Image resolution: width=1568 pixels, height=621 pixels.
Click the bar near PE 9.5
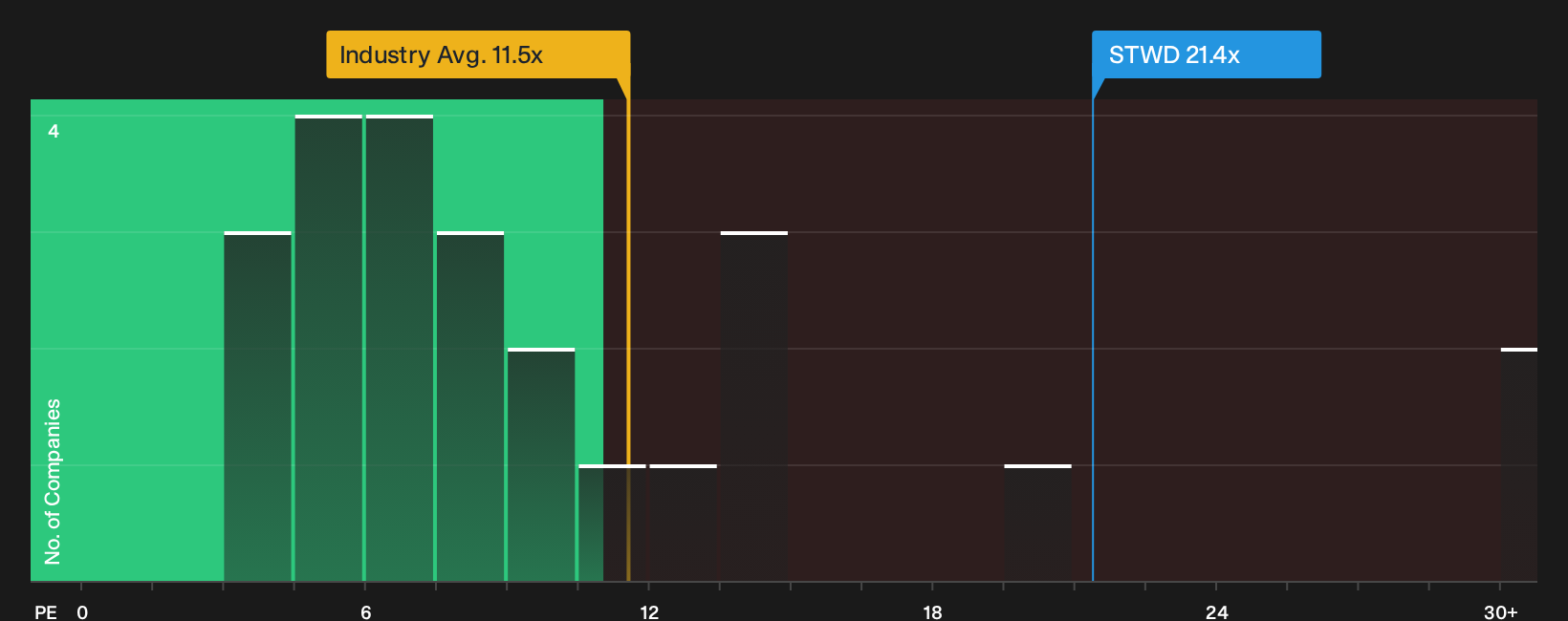tap(541, 464)
